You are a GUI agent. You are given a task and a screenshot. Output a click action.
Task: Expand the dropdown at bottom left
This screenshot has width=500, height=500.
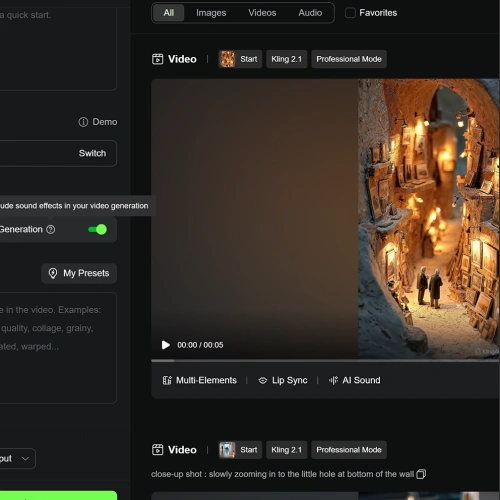tap(16, 459)
